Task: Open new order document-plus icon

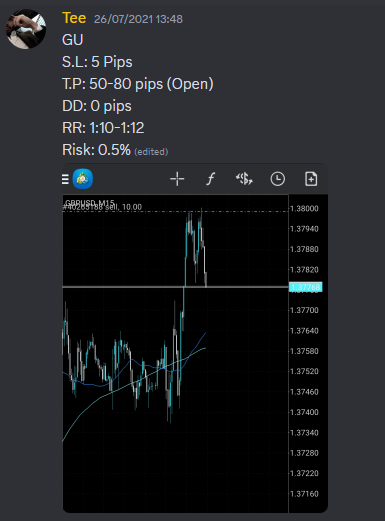Action: coord(311,179)
